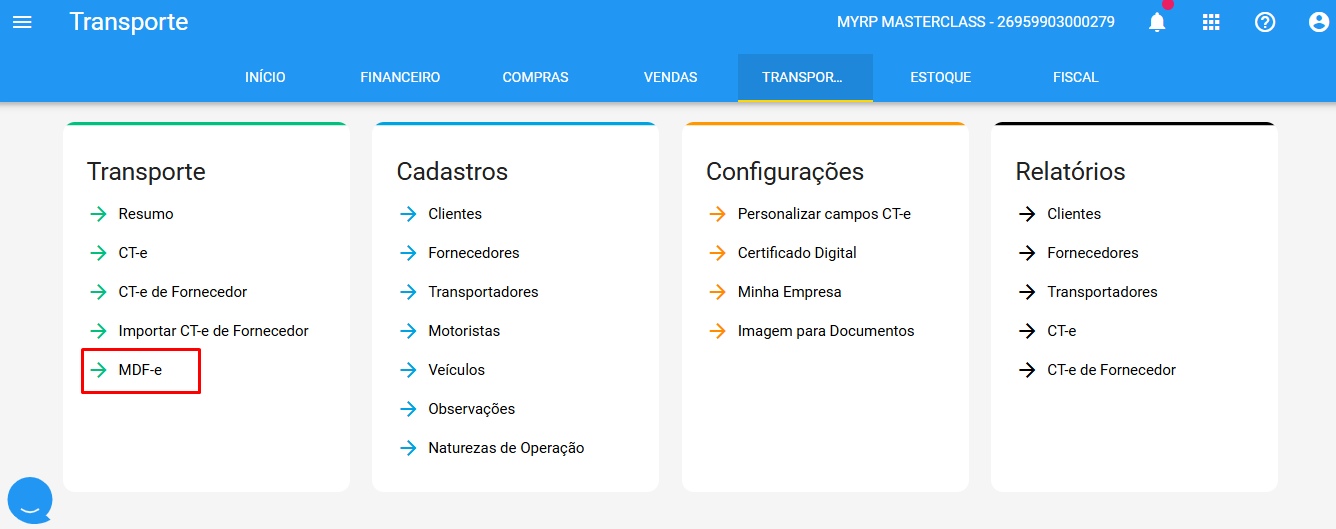Click the green arrow beside Resumo

click(x=98, y=214)
